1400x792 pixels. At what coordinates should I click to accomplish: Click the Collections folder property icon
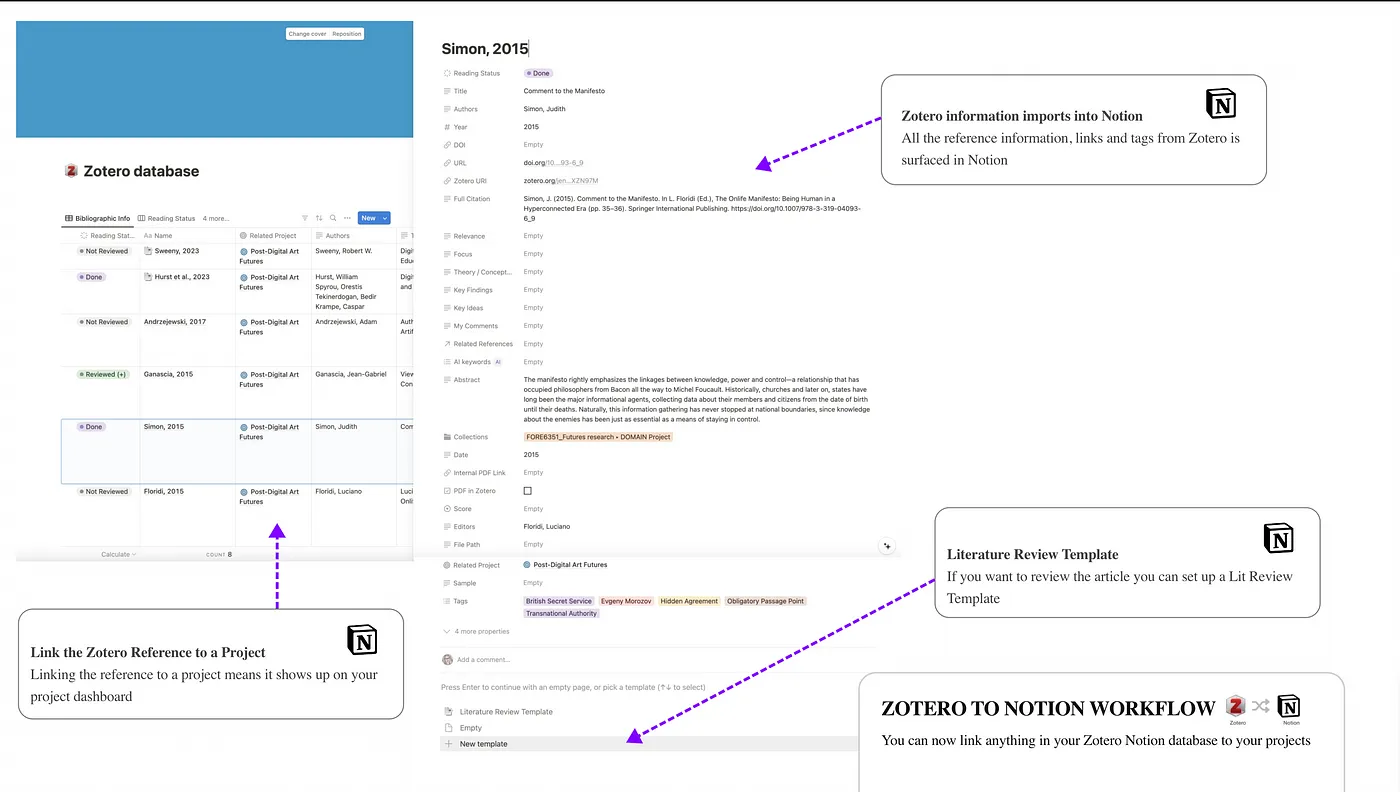pos(447,437)
